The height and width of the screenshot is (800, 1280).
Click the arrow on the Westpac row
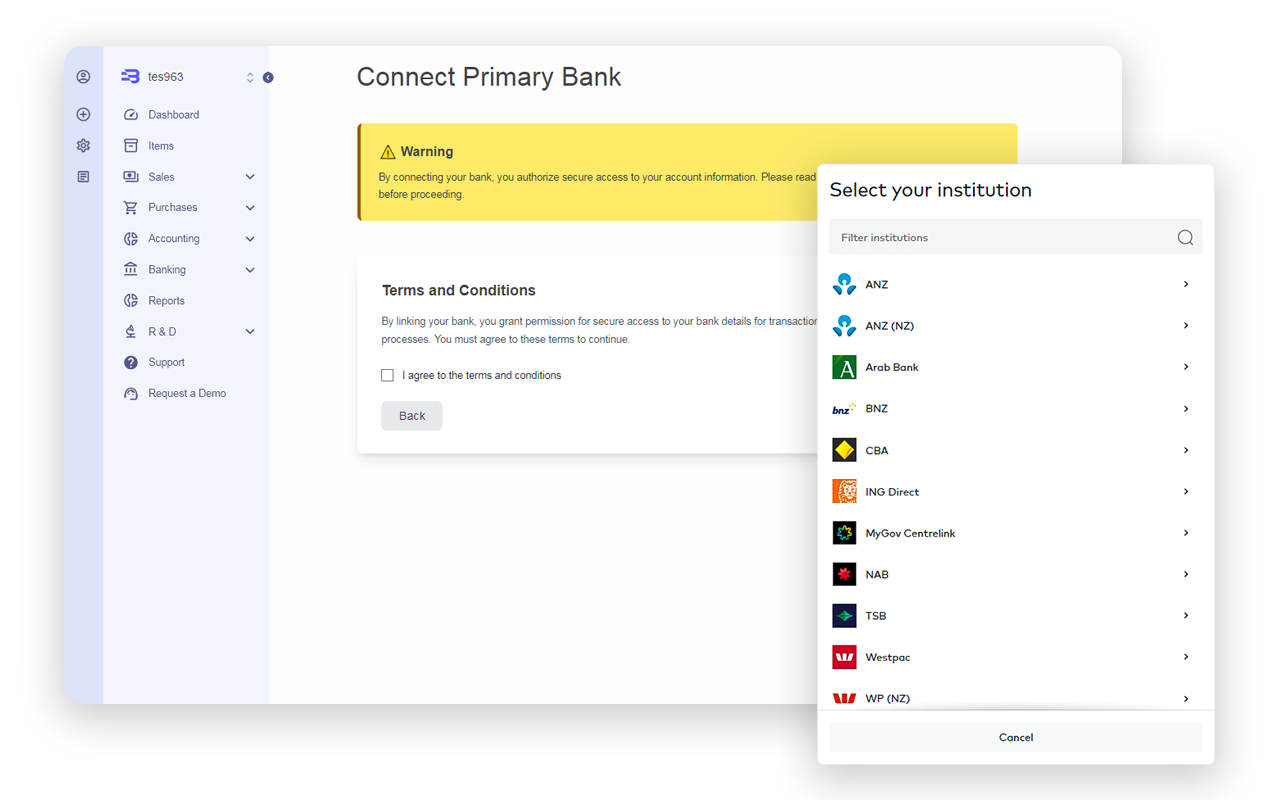tap(1186, 657)
